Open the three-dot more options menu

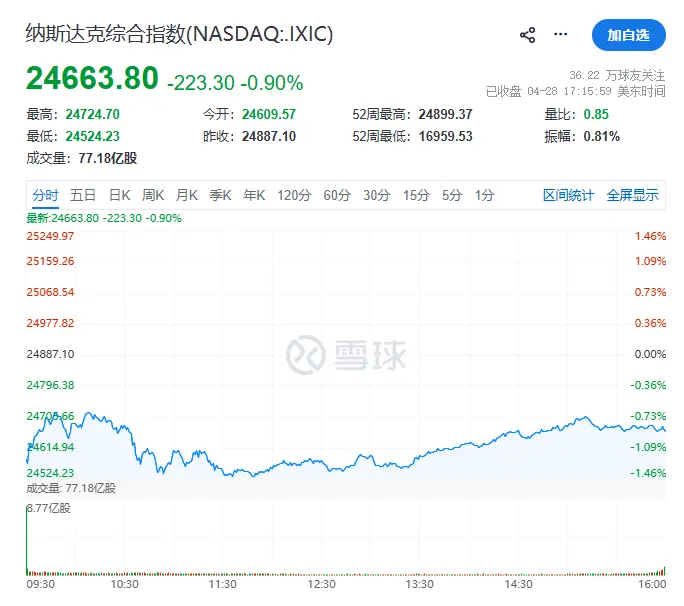(561, 34)
